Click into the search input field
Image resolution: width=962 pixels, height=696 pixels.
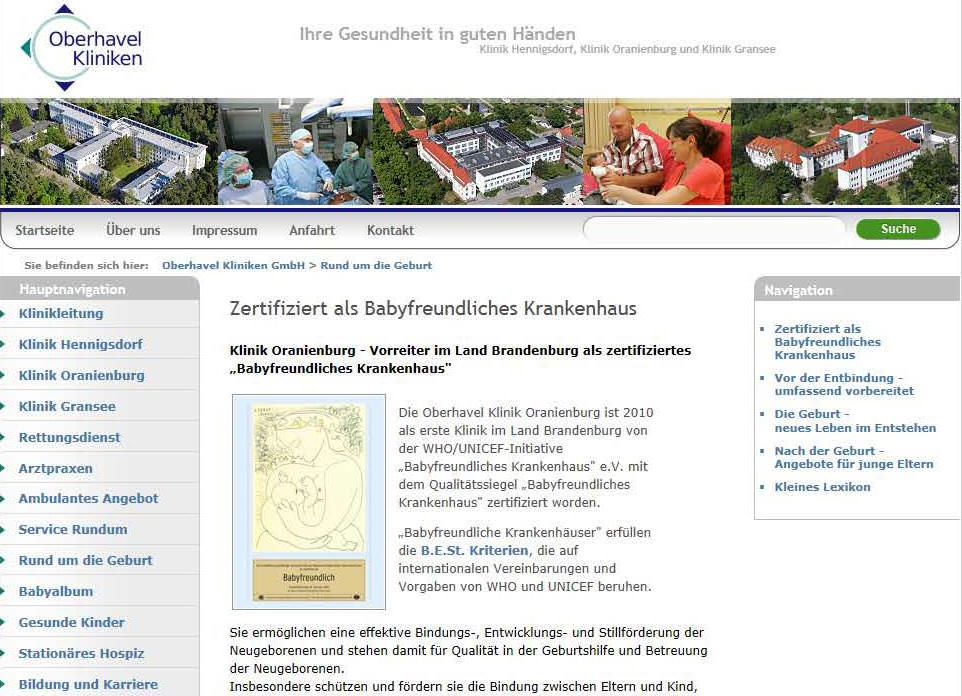[x=714, y=230]
